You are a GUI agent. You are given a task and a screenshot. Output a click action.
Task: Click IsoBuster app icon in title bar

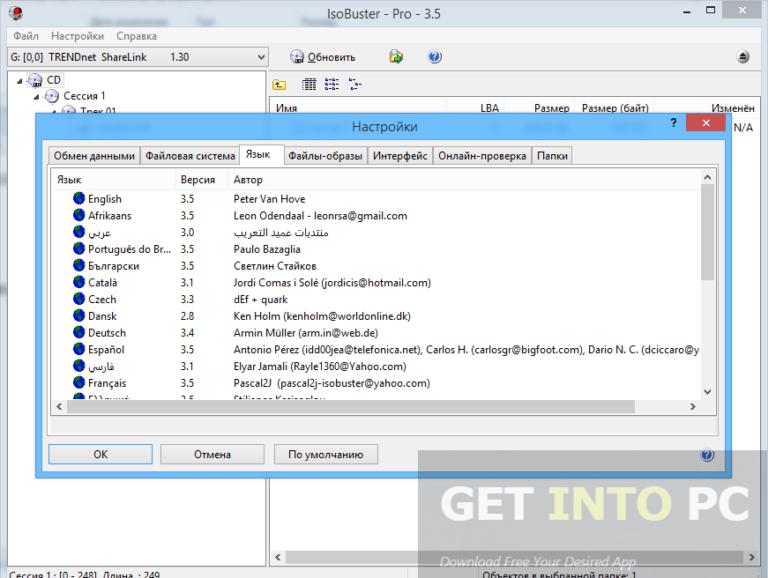tap(16, 13)
